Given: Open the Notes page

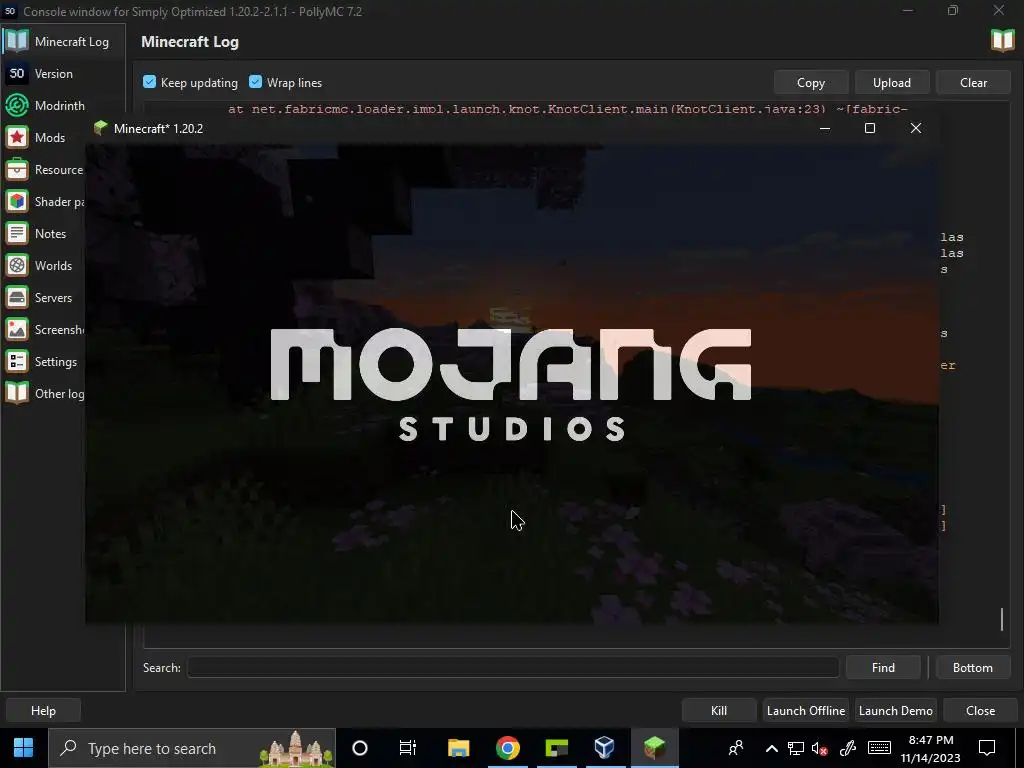Looking at the screenshot, I should (x=44, y=234).
